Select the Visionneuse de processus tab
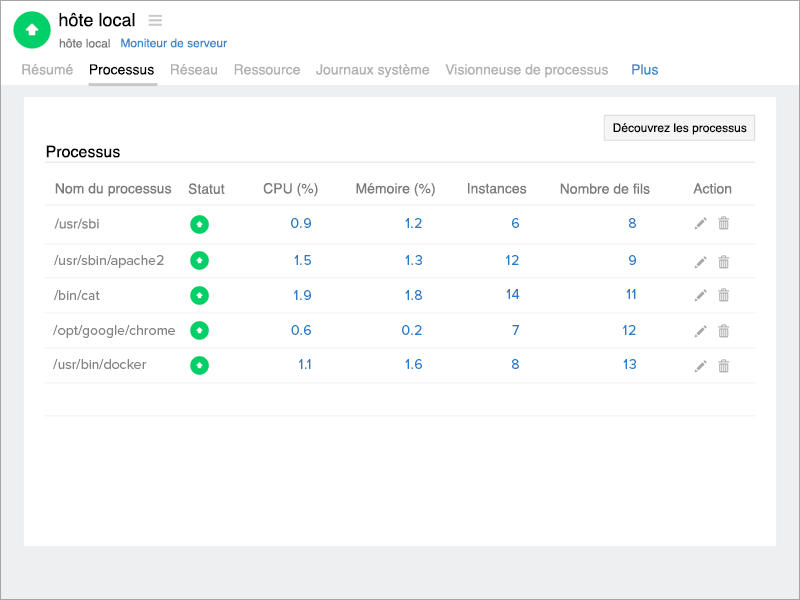The width and height of the screenshot is (800, 600). [x=526, y=70]
